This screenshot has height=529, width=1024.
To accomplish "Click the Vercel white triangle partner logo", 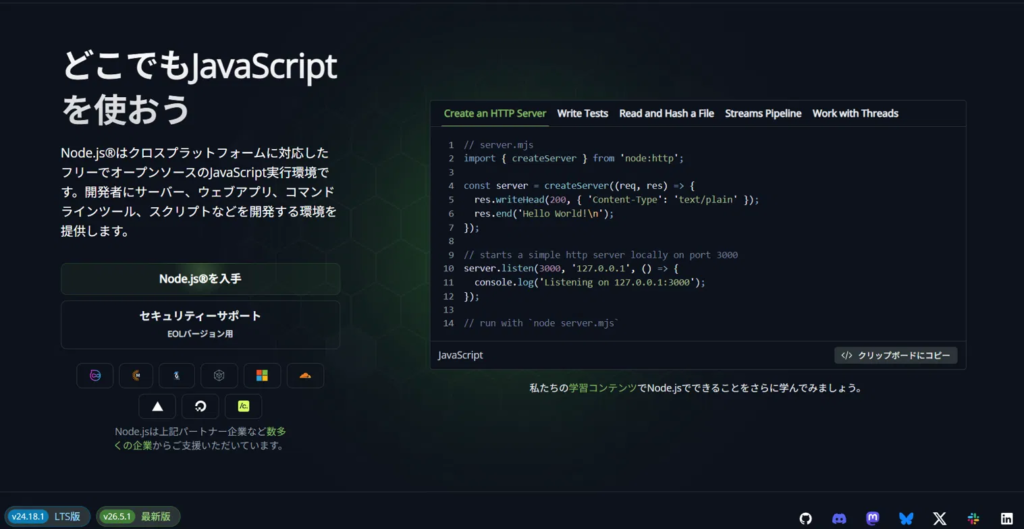I will [x=157, y=406].
